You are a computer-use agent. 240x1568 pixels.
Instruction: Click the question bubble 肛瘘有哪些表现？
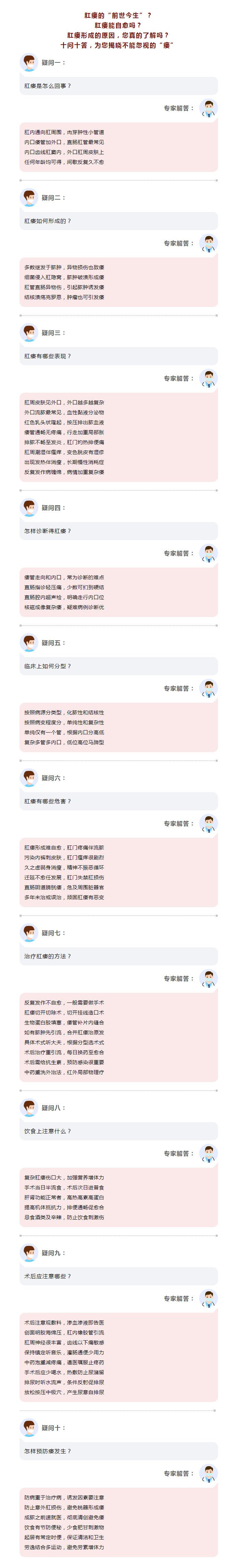coord(119,356)
